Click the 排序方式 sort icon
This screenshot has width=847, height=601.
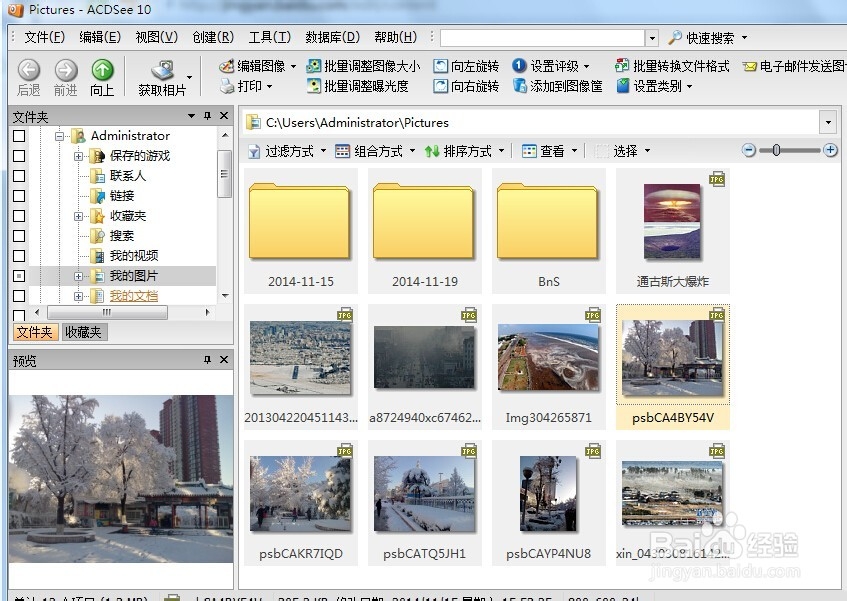[432, 151]
